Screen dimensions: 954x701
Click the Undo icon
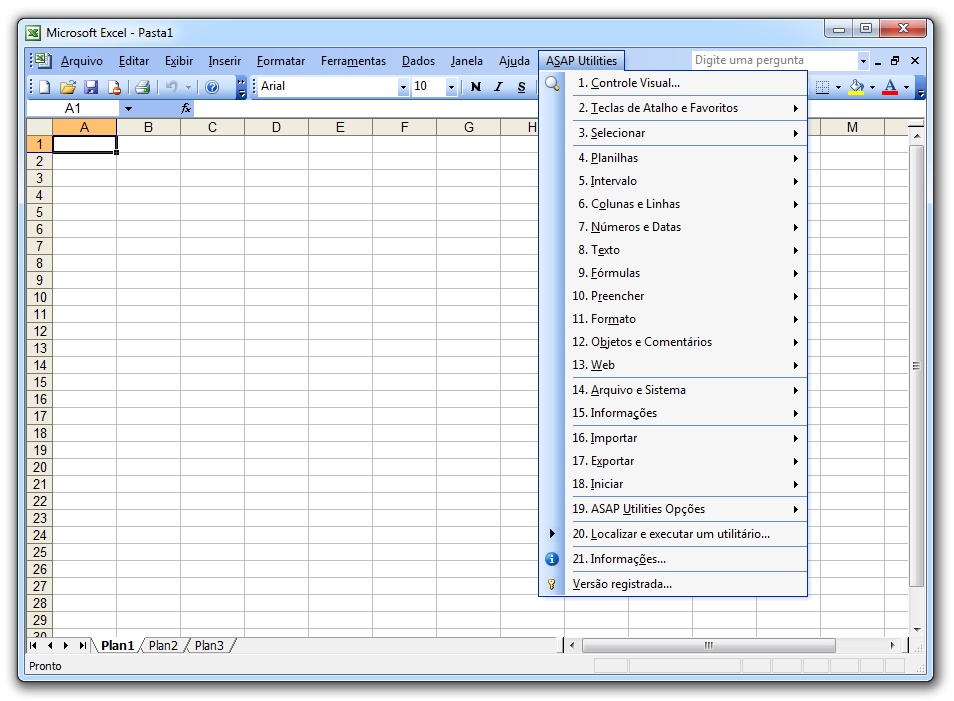pos(171,86)
